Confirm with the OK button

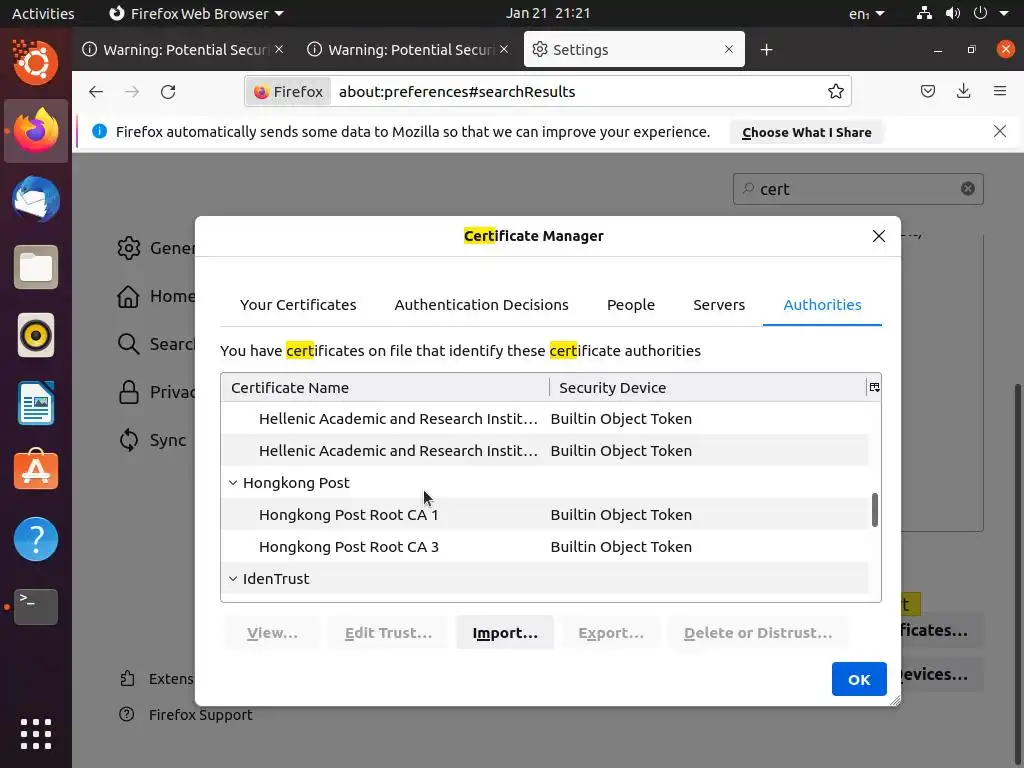click(x=859, y=679)
